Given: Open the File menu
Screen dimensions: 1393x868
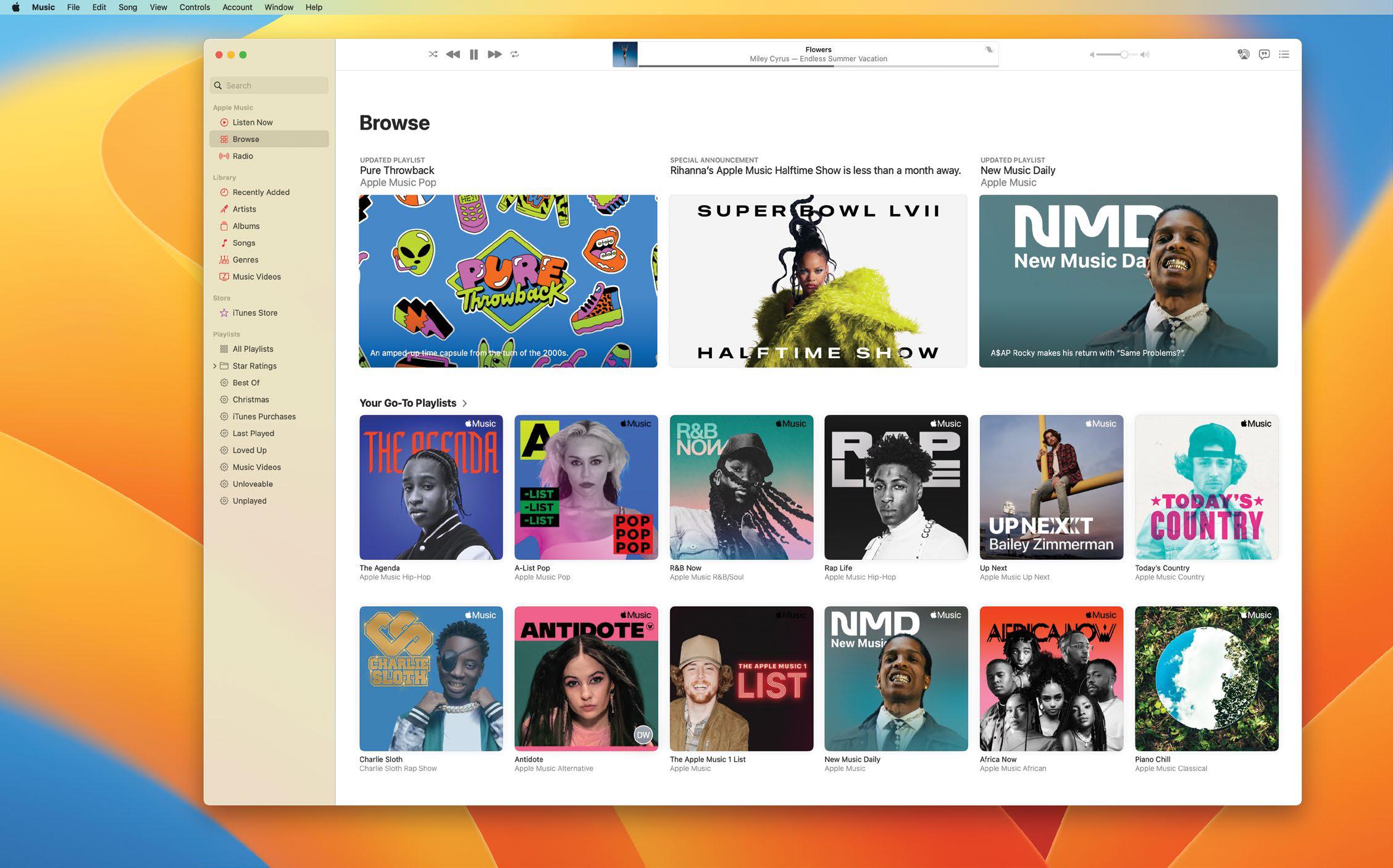Looking at the screenshot, I should tap(73, 7).
